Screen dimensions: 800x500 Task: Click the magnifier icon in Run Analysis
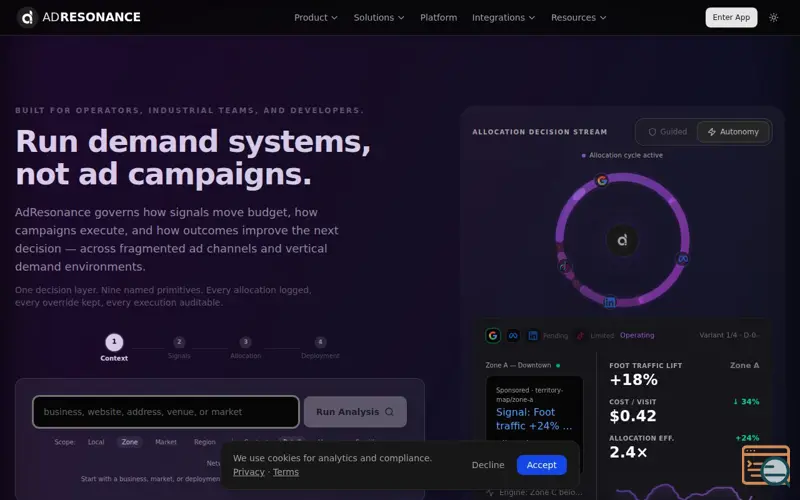tap(389, 412)
